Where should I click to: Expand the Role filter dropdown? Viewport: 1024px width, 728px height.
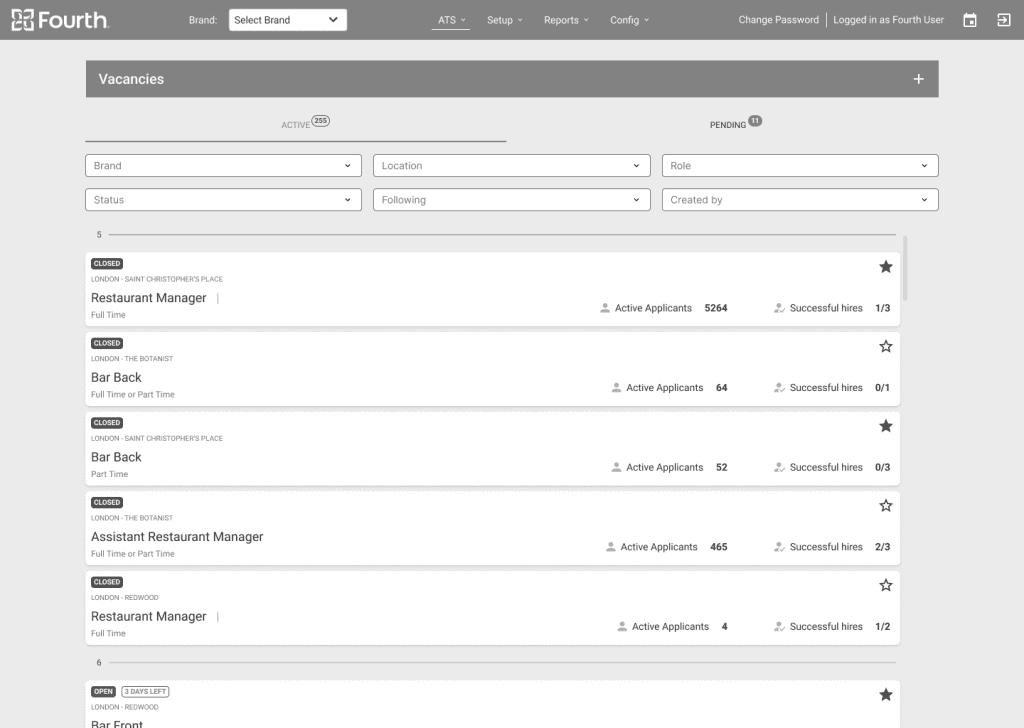[x=799, y=166]
